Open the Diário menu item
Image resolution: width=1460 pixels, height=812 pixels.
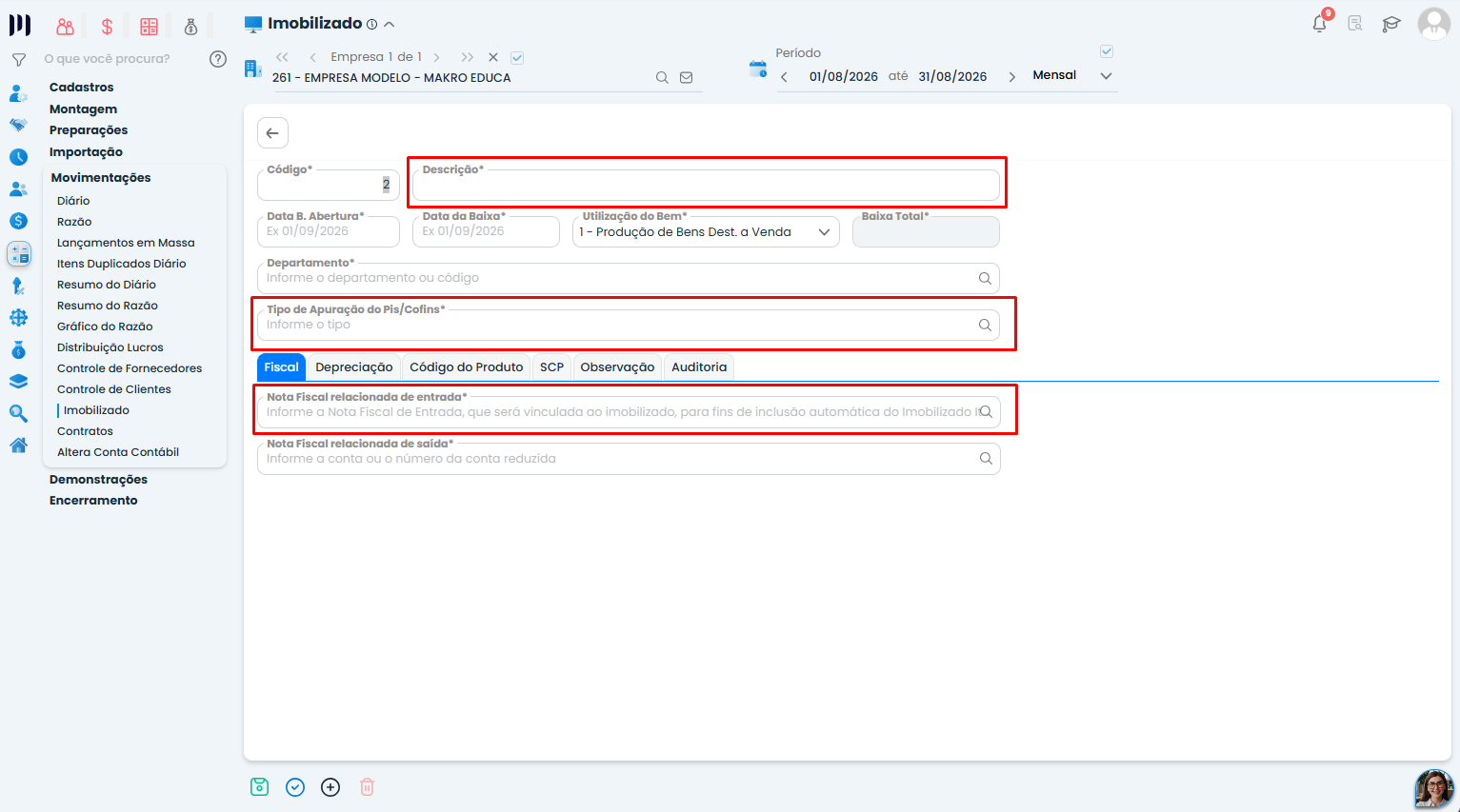73,201
